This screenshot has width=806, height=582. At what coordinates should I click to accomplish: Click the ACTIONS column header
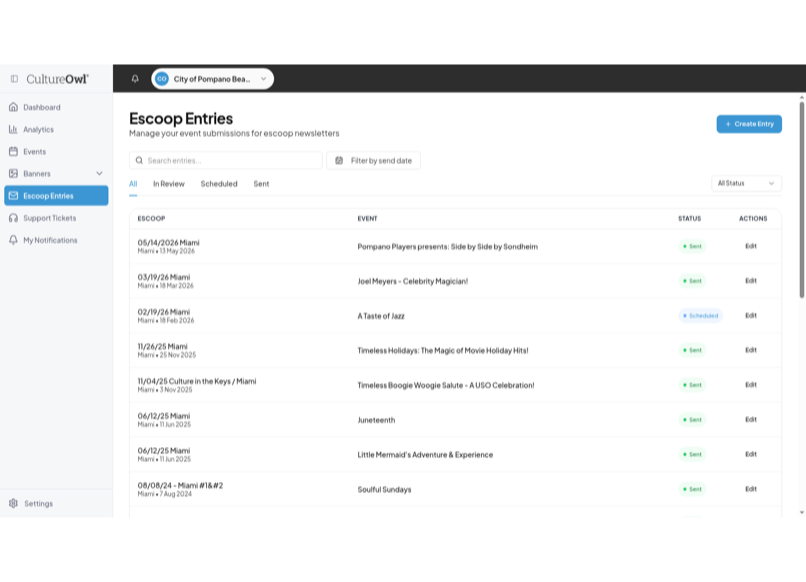753,219
